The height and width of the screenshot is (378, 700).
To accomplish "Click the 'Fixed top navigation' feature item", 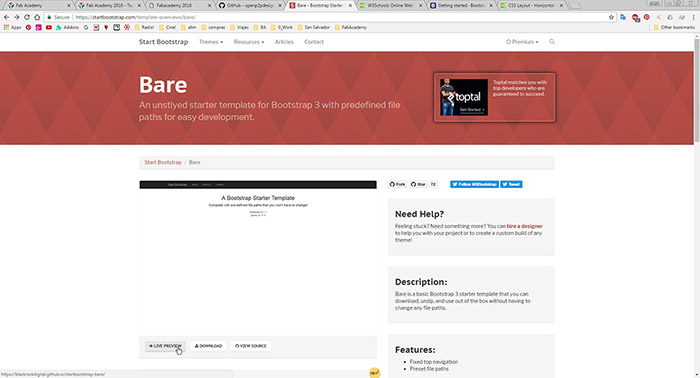I will pyautogui.click(x=433, y=362).
